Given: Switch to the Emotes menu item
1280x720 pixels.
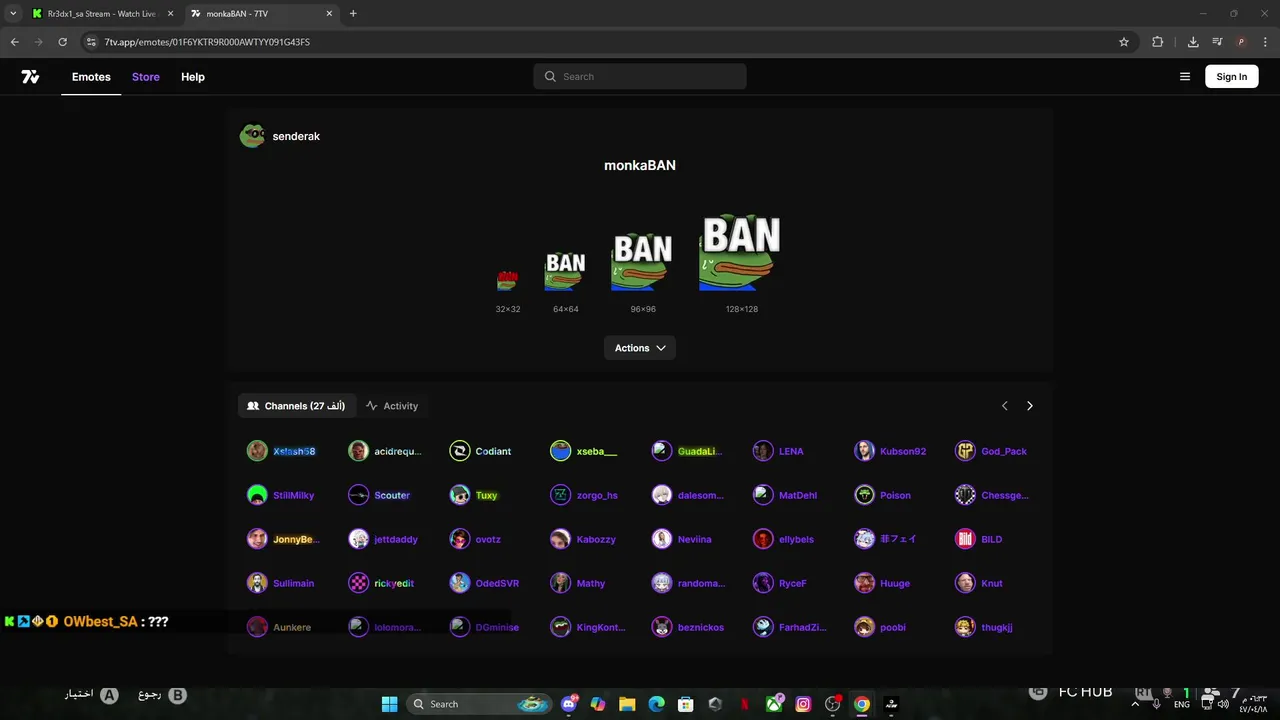Looking at the screenshot, I should (91, 77).
